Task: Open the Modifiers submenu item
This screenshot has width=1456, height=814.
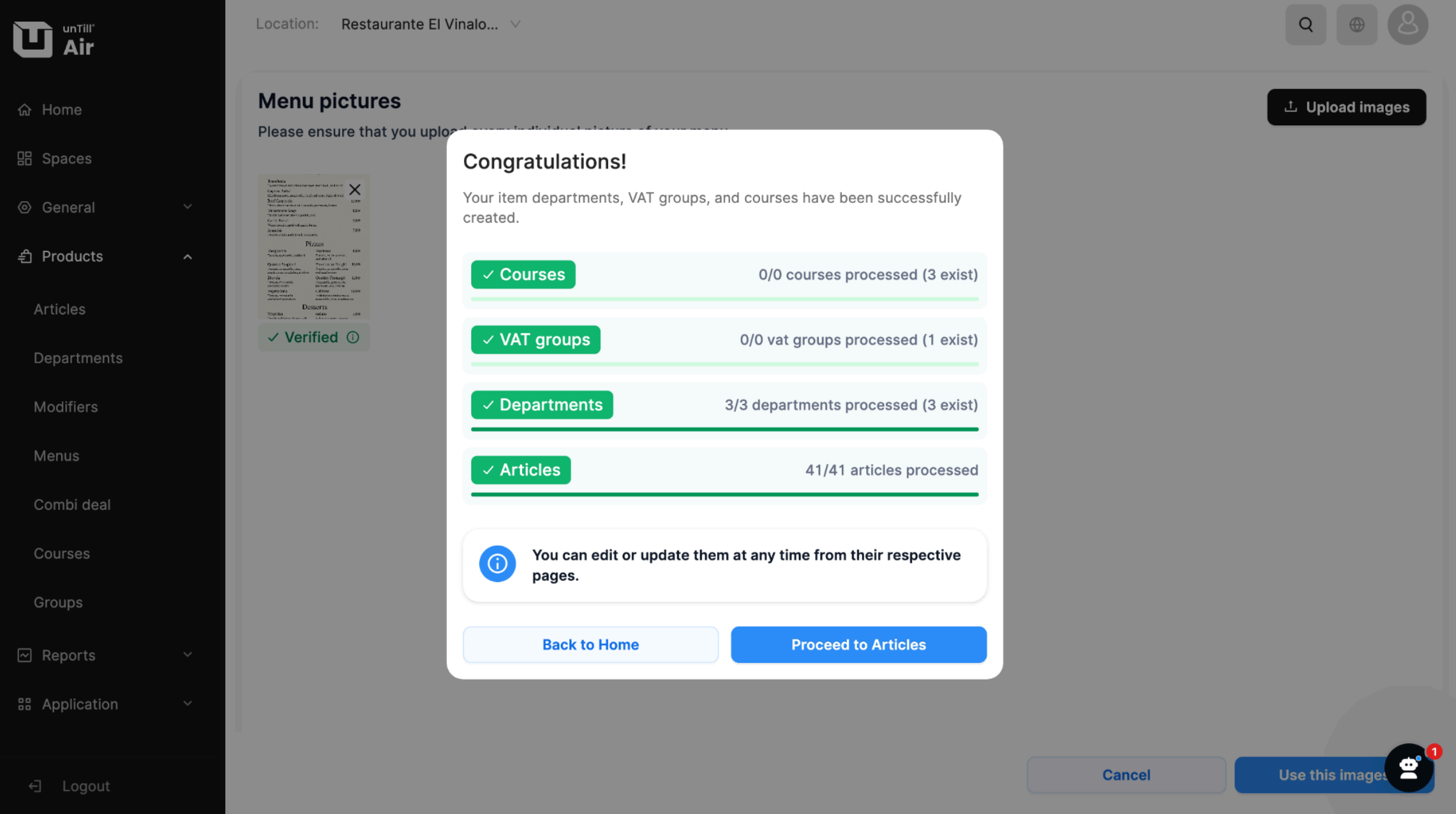Action: click(x=65, y=407)
